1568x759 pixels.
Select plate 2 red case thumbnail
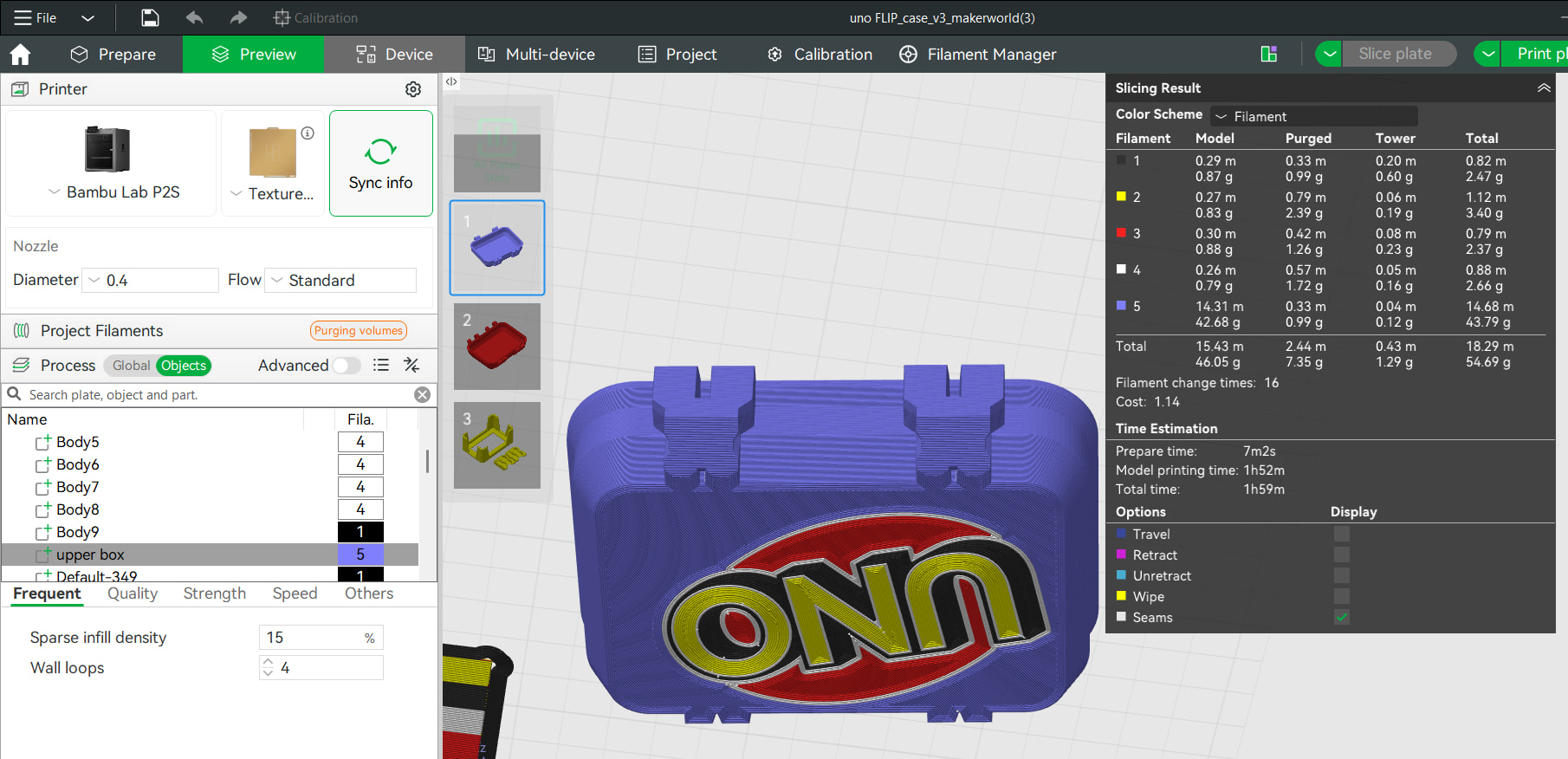pos(497,347)
